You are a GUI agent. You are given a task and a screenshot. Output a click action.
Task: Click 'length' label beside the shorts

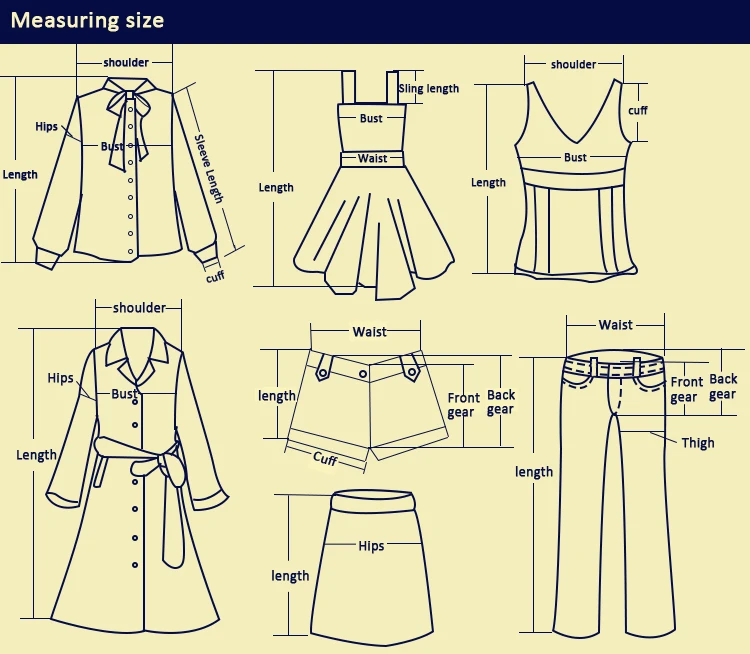coord(277,396)
